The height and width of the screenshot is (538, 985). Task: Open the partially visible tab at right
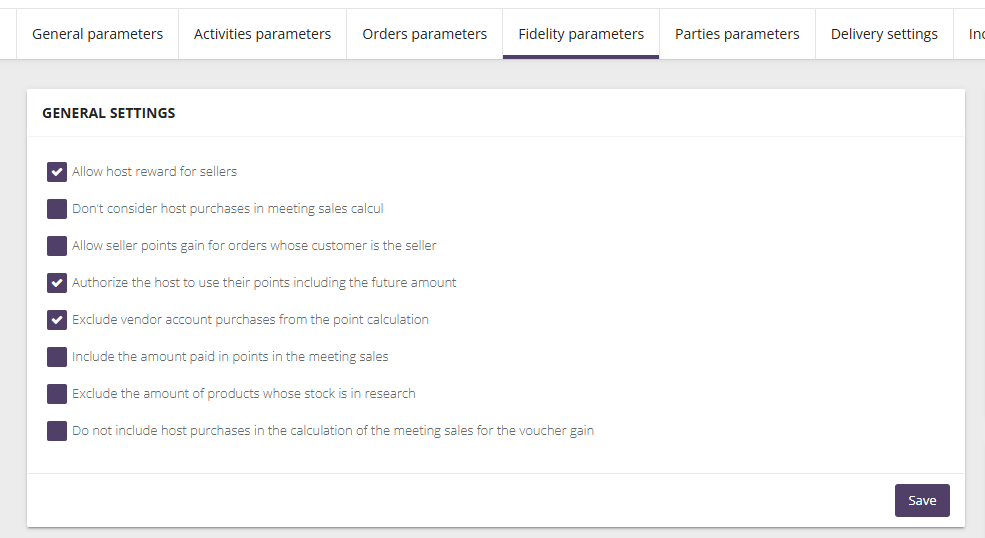point(973,34)
